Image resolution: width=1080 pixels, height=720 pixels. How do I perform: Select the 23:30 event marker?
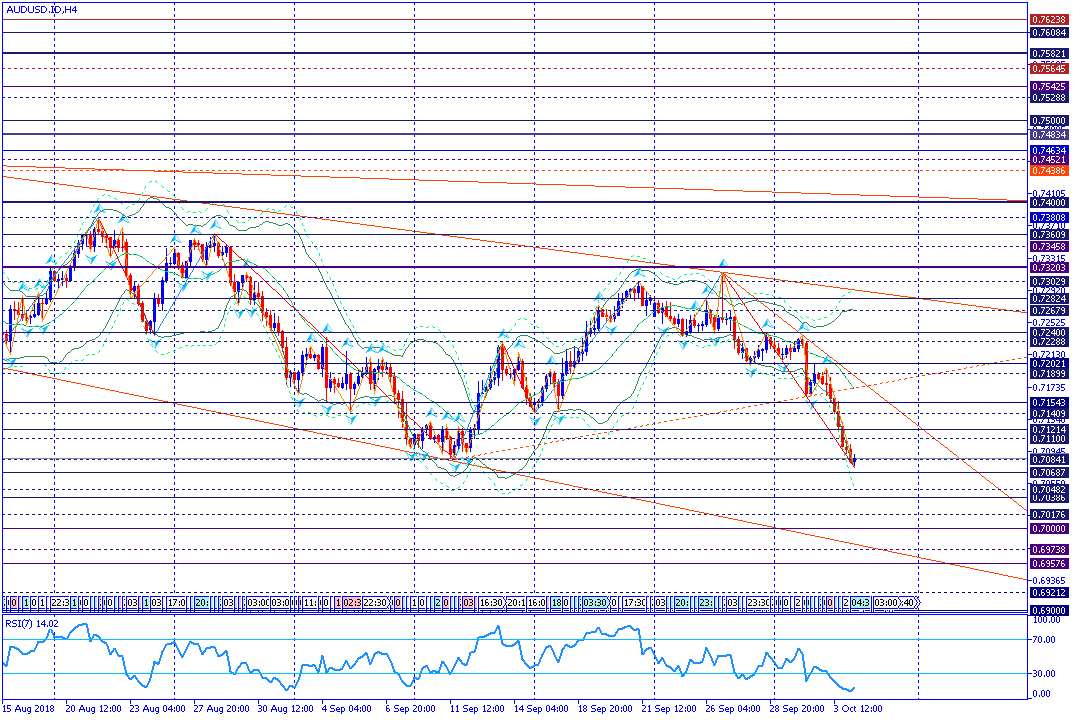pyautogui.click(x=758, y=603)
